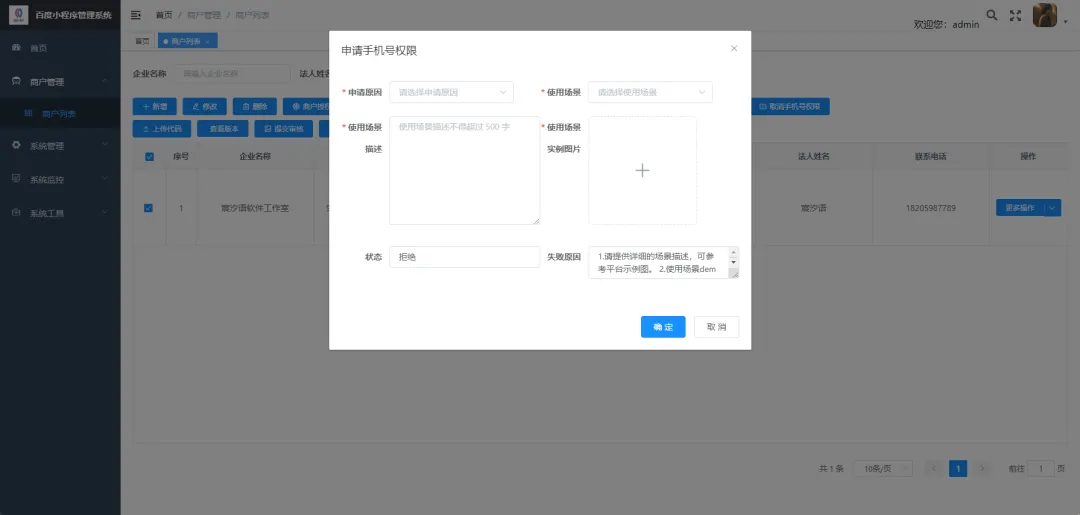Toggle the checkbox for row 1
This screenshot has width=1080, height=515.
[x=149, y=208]
